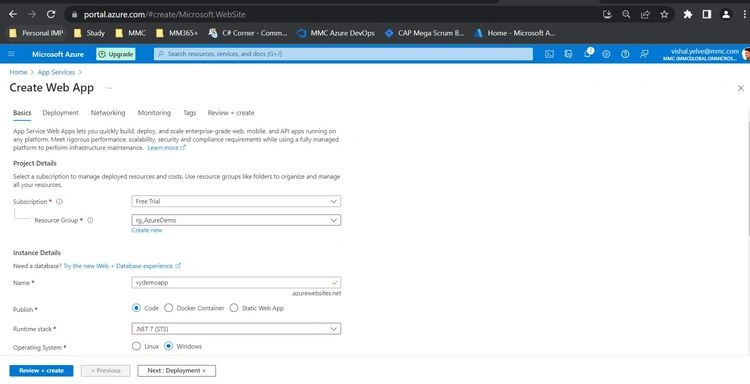Image resolution: width=750 pixels, height=384 pixels.
Task: Open the MMC Azure DevOps bookmark
Action: [336, 33]
